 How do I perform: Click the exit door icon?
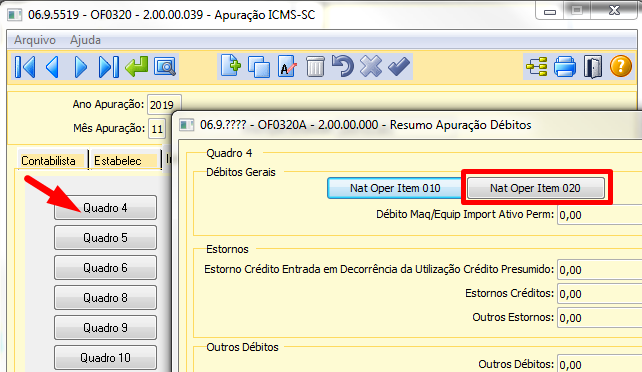pos(593,66)
